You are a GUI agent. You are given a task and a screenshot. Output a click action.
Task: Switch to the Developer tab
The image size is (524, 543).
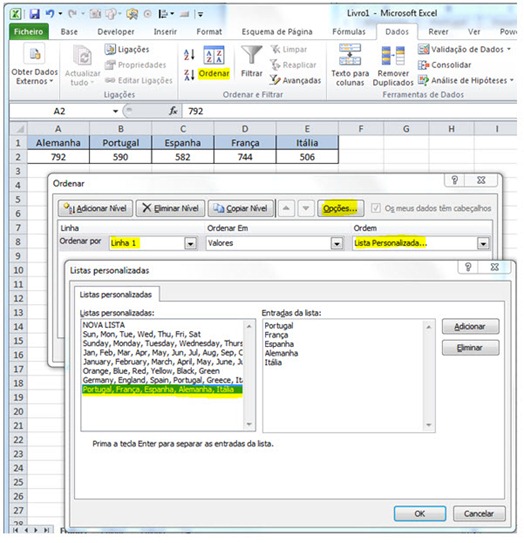(x=116, y=32)
